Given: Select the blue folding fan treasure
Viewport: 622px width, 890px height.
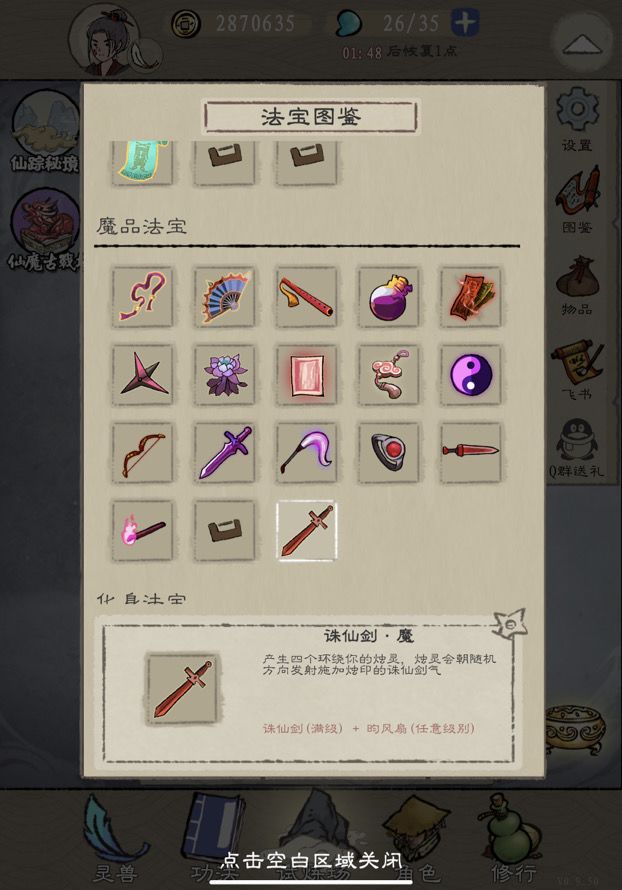Looking at the screenshot, I should 224,297.
